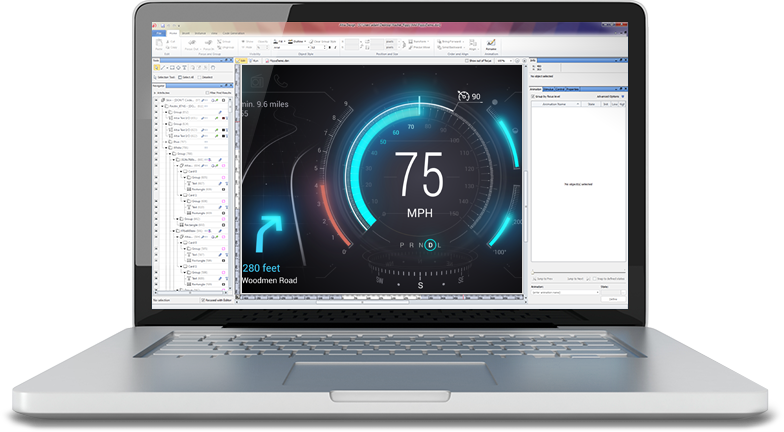
Task: Open the Bring Forward dropdown
Action: [450, 42]
